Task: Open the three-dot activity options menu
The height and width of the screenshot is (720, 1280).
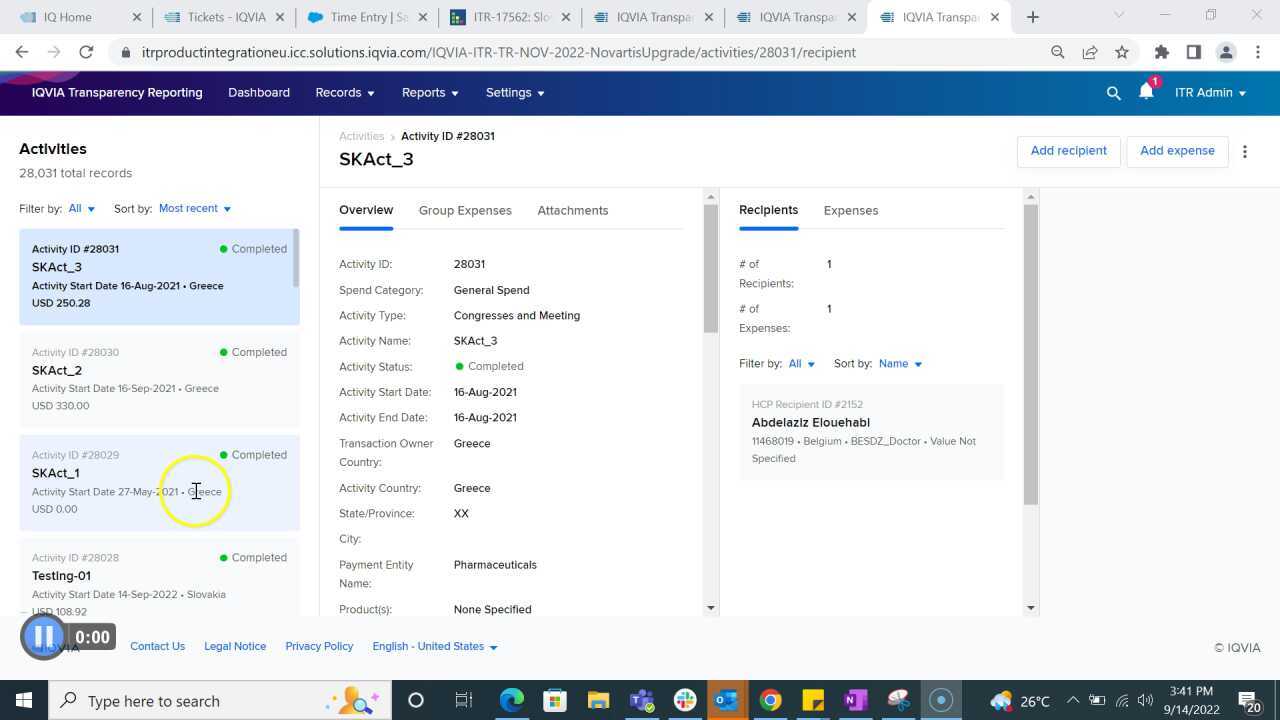Action: pyautogui.click(x=1244, y=151)
